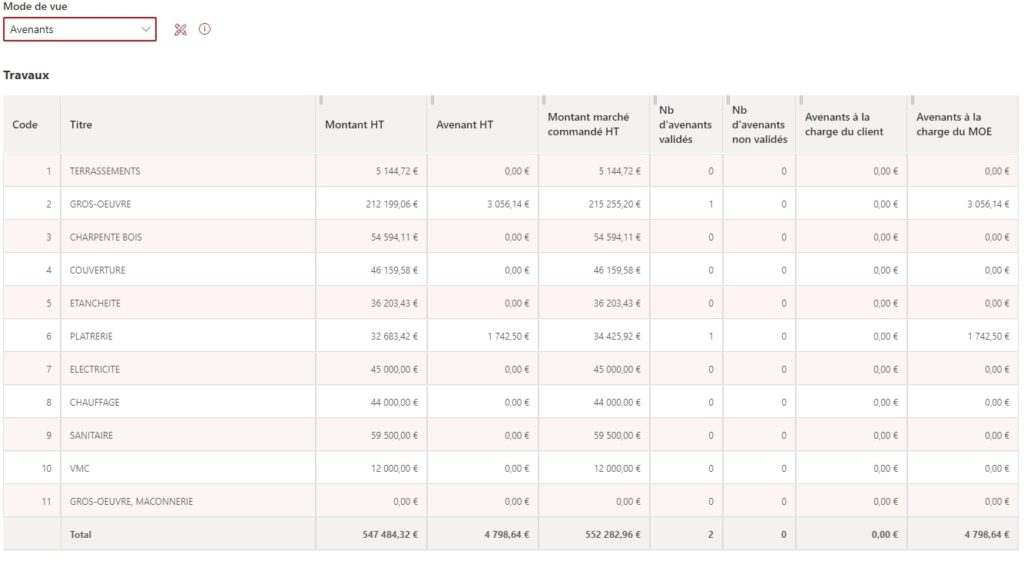Click the SANITAIRE row title
Viewport: 1024px width, 564px height.
click(91, 435)
